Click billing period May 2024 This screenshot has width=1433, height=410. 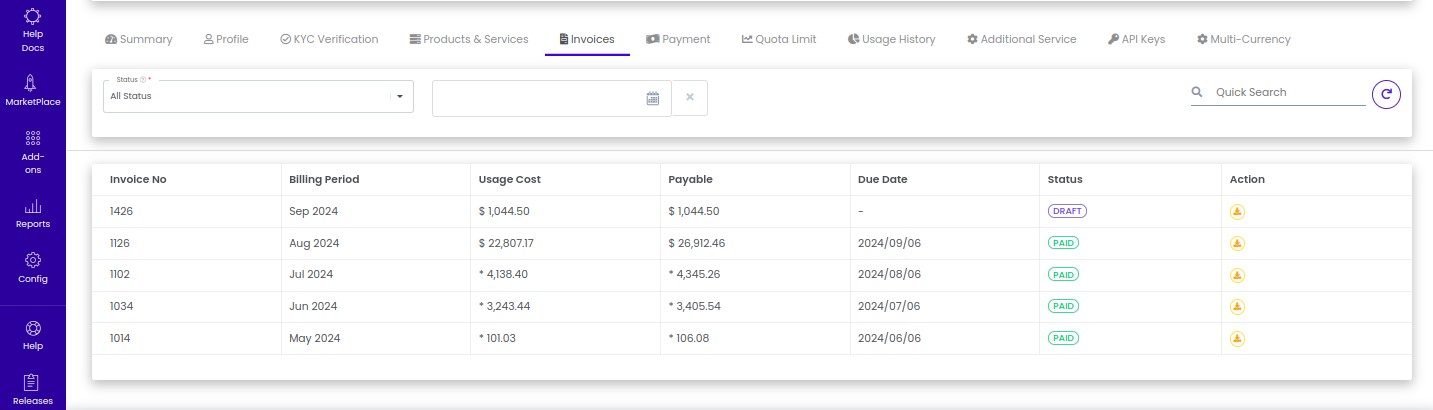[315, 338]
